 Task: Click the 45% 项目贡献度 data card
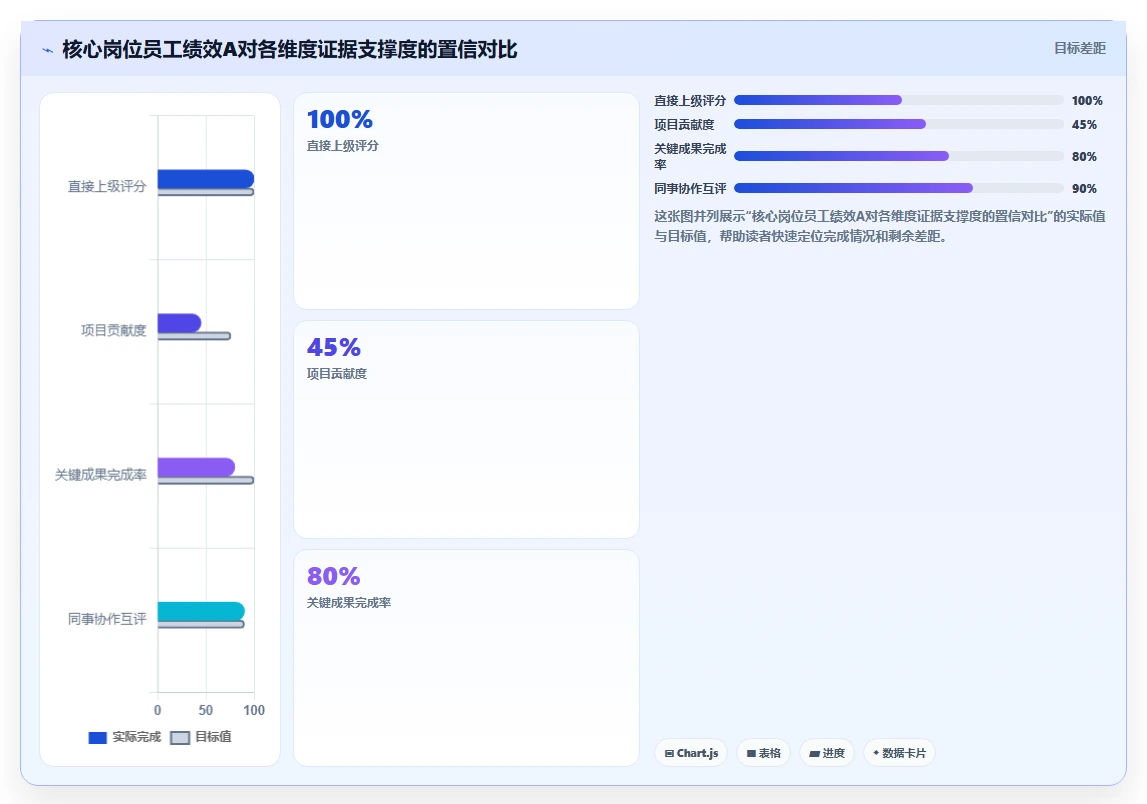coord(466,429)
